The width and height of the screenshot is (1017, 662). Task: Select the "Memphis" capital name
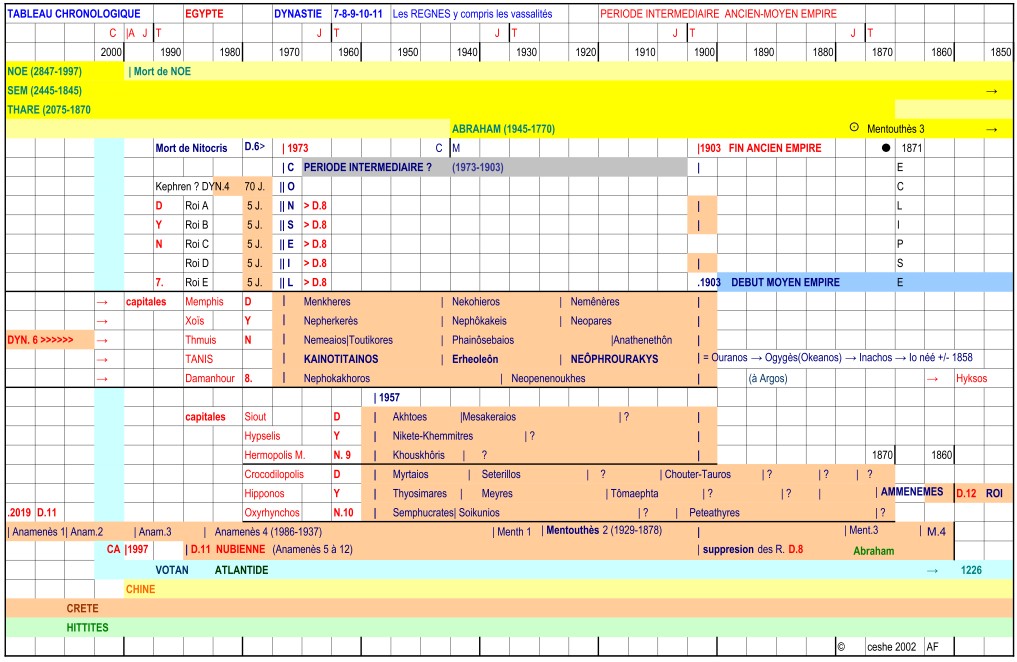[204, 302]
